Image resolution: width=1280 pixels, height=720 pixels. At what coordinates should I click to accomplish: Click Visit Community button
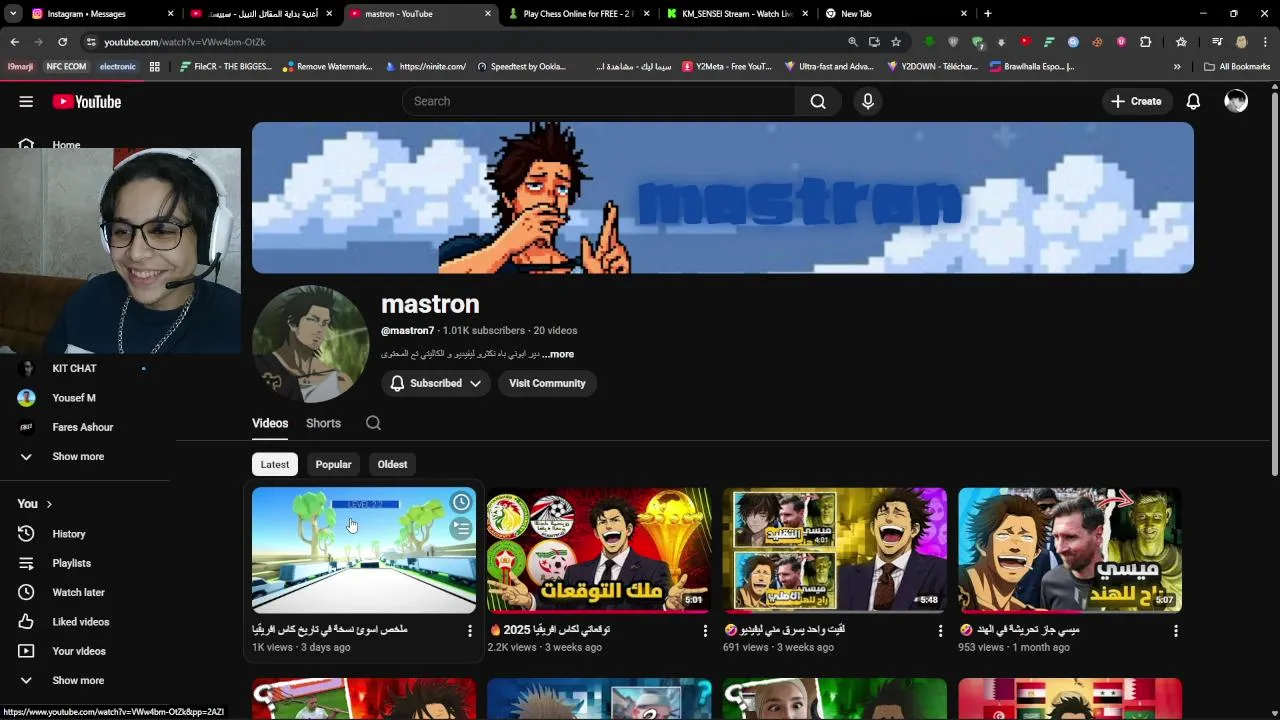tap(547, 383)
